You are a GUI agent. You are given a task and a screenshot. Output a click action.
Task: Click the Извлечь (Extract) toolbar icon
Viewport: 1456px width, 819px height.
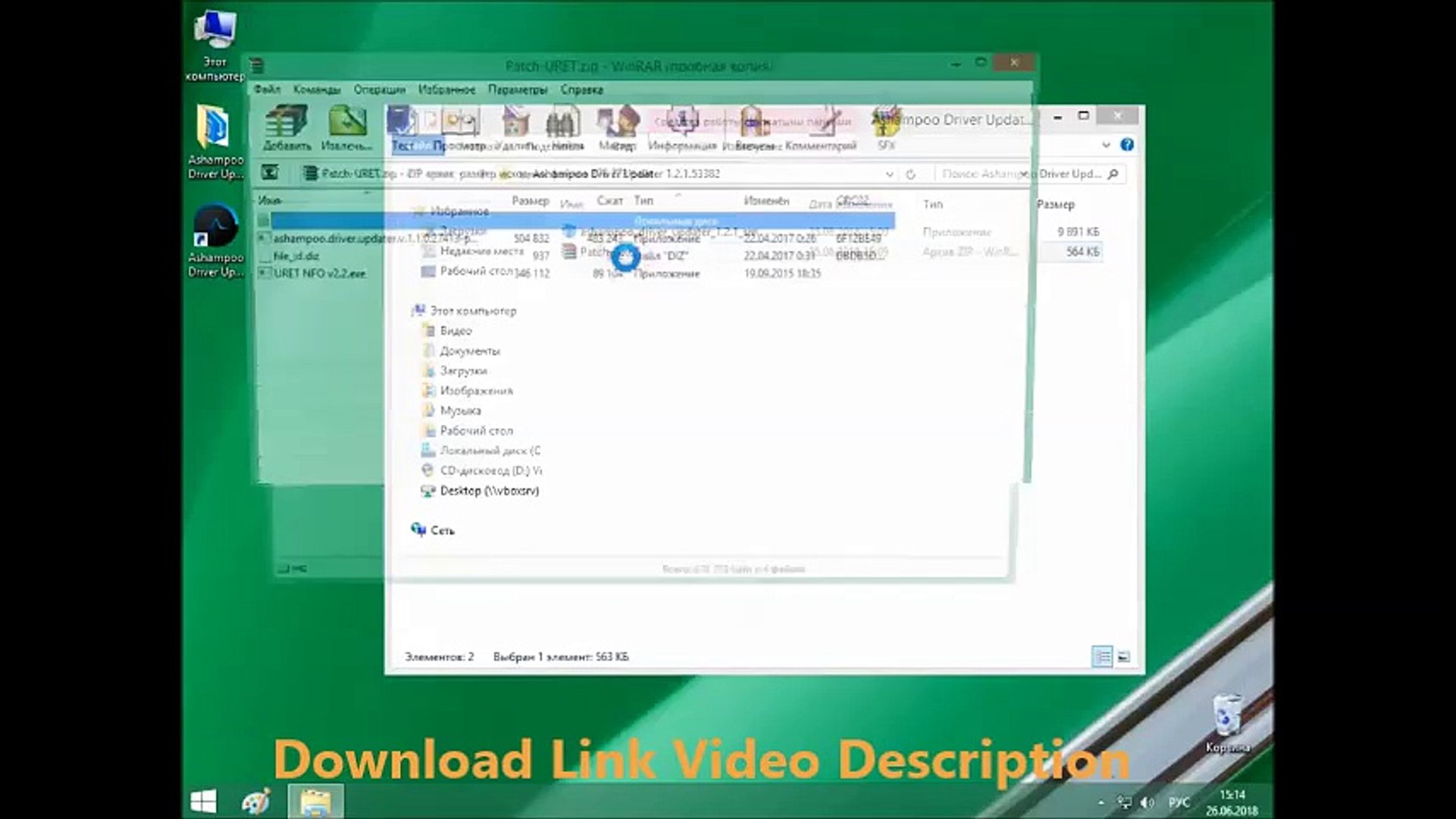pyautogui.click(x=346, y=127)
